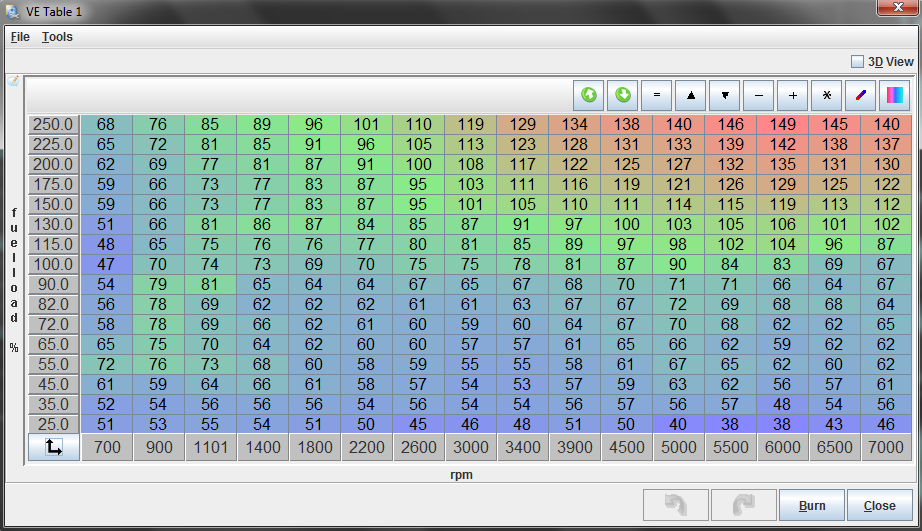The height and width of the screenshot is (531, 922).
Task: Click the 3400 rpm column header
Action: click(x=523, y=447)
